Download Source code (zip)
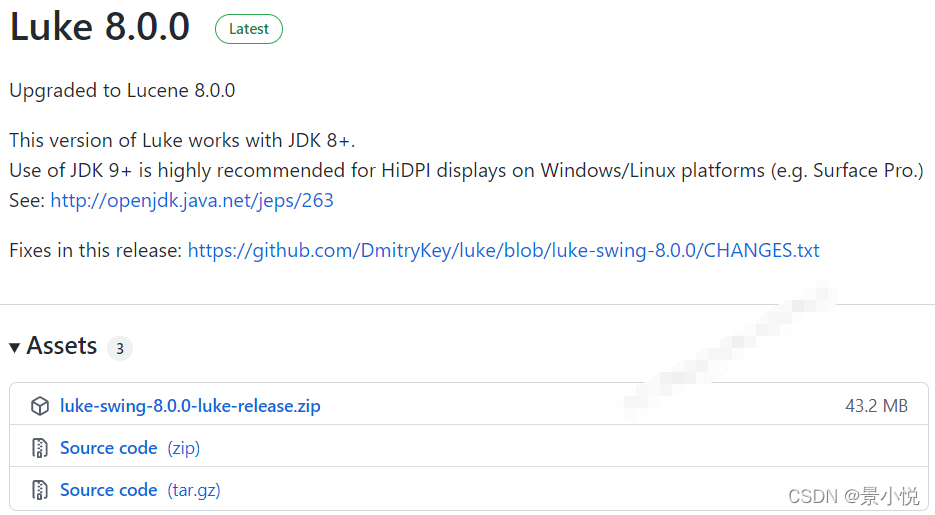 [x=130, y=448]
